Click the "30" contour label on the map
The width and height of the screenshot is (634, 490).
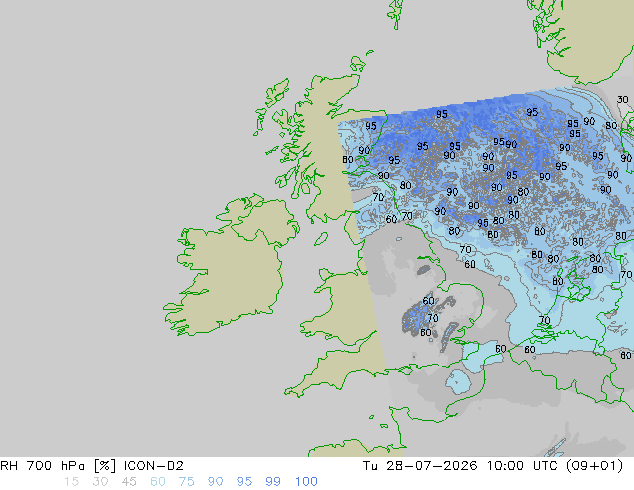[x=623, y=99]
